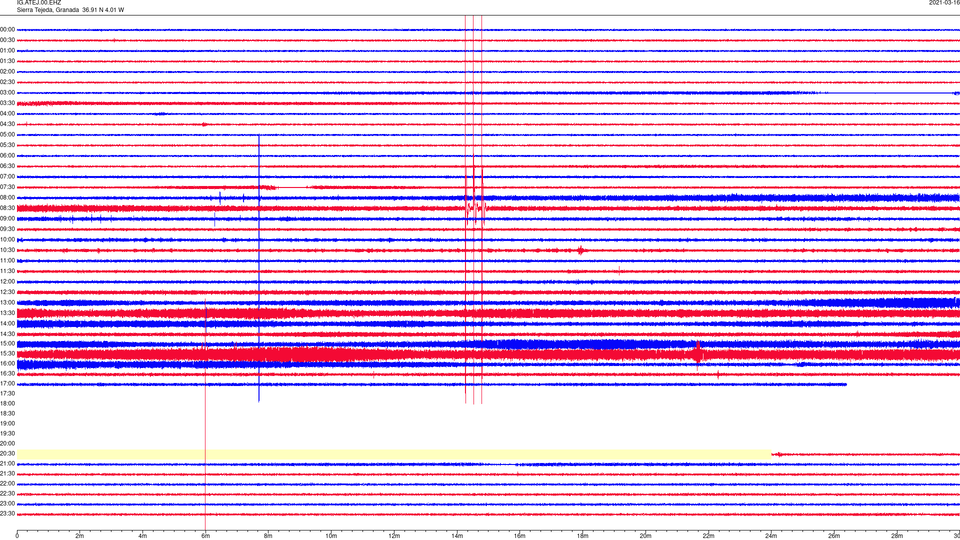
Task: Select the 05:00 row time label
Action: [7, 134]
